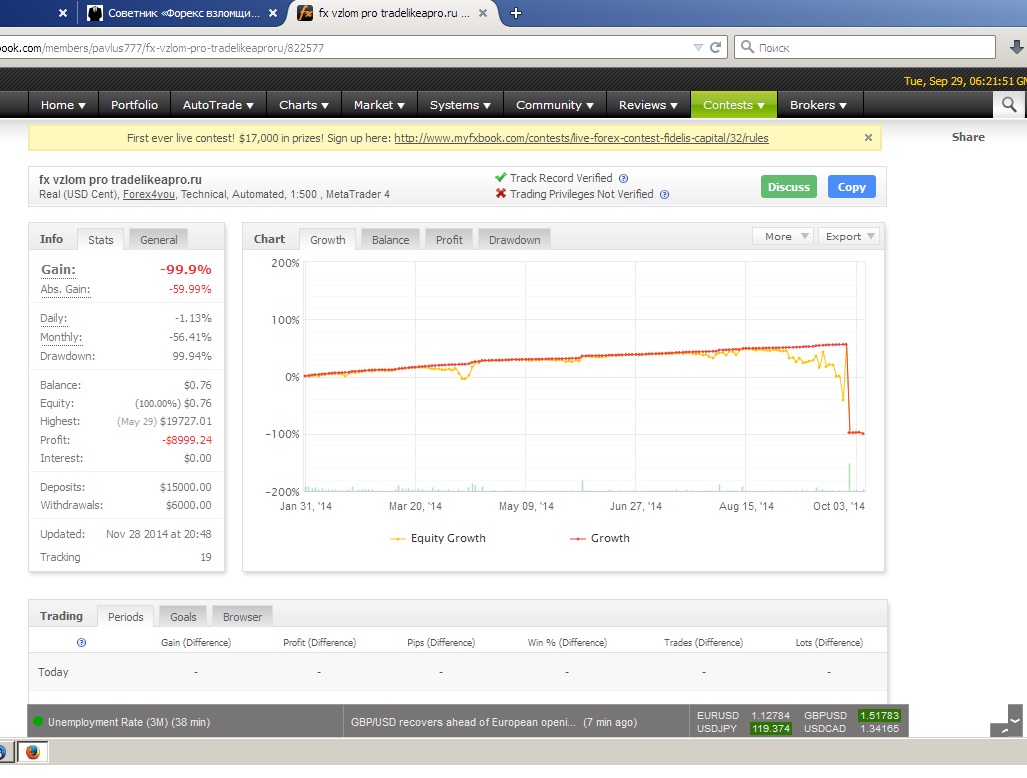Viewport: 1027px width, 778px height.
Task: Click the blue Copy button
Action: pyautogui.click(x=851, y=187)
